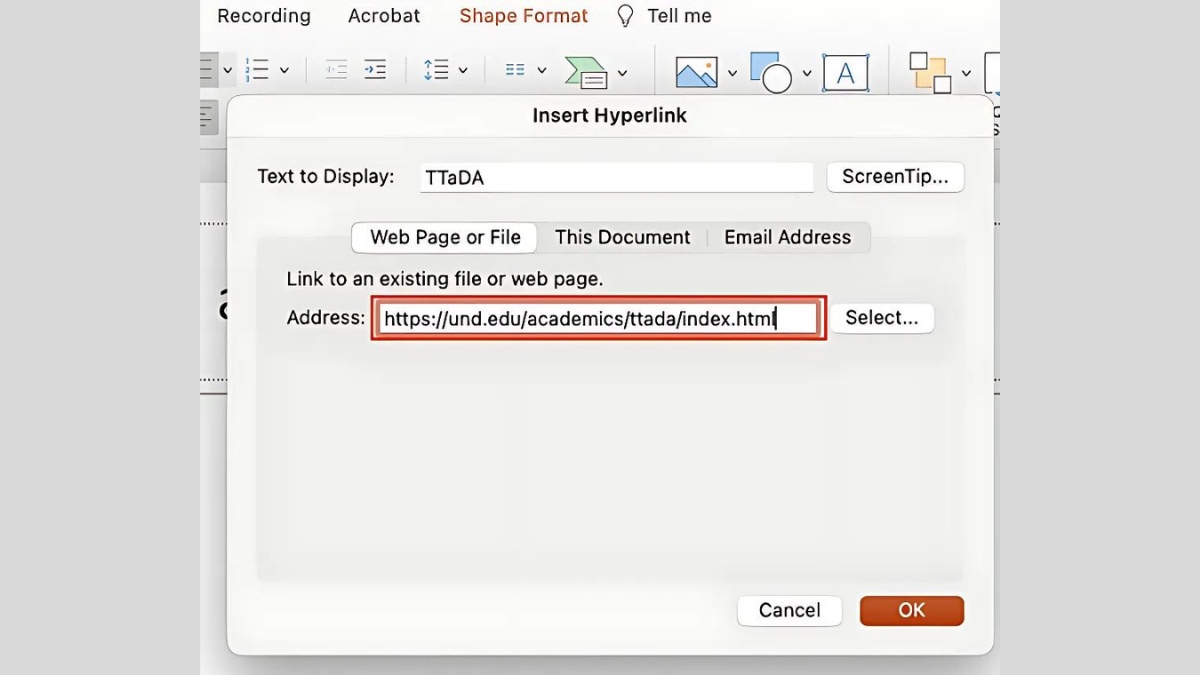Click the Tell me lightbulb icon

coord(626,16)
